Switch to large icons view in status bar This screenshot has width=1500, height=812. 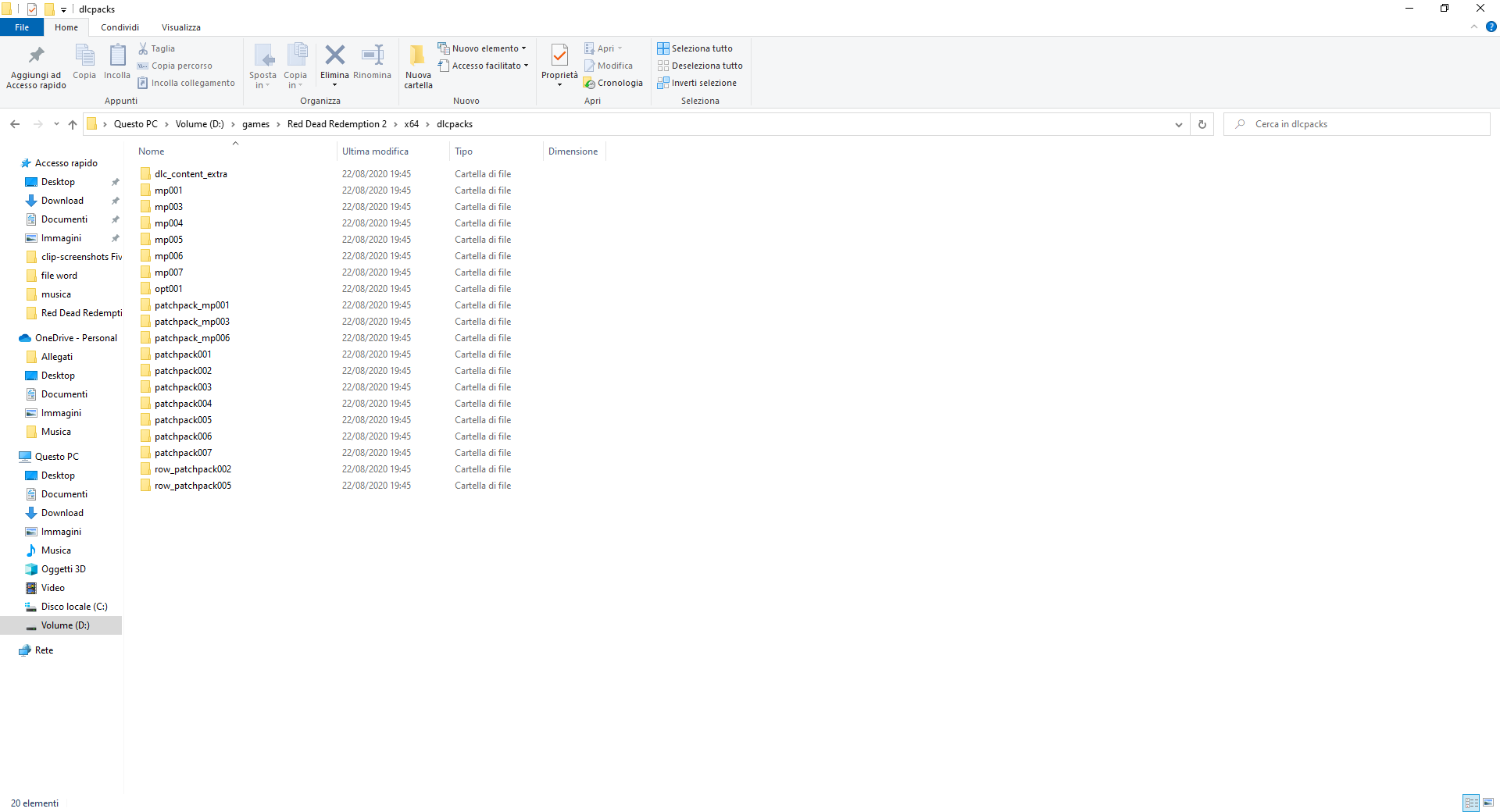[1488, 803]
